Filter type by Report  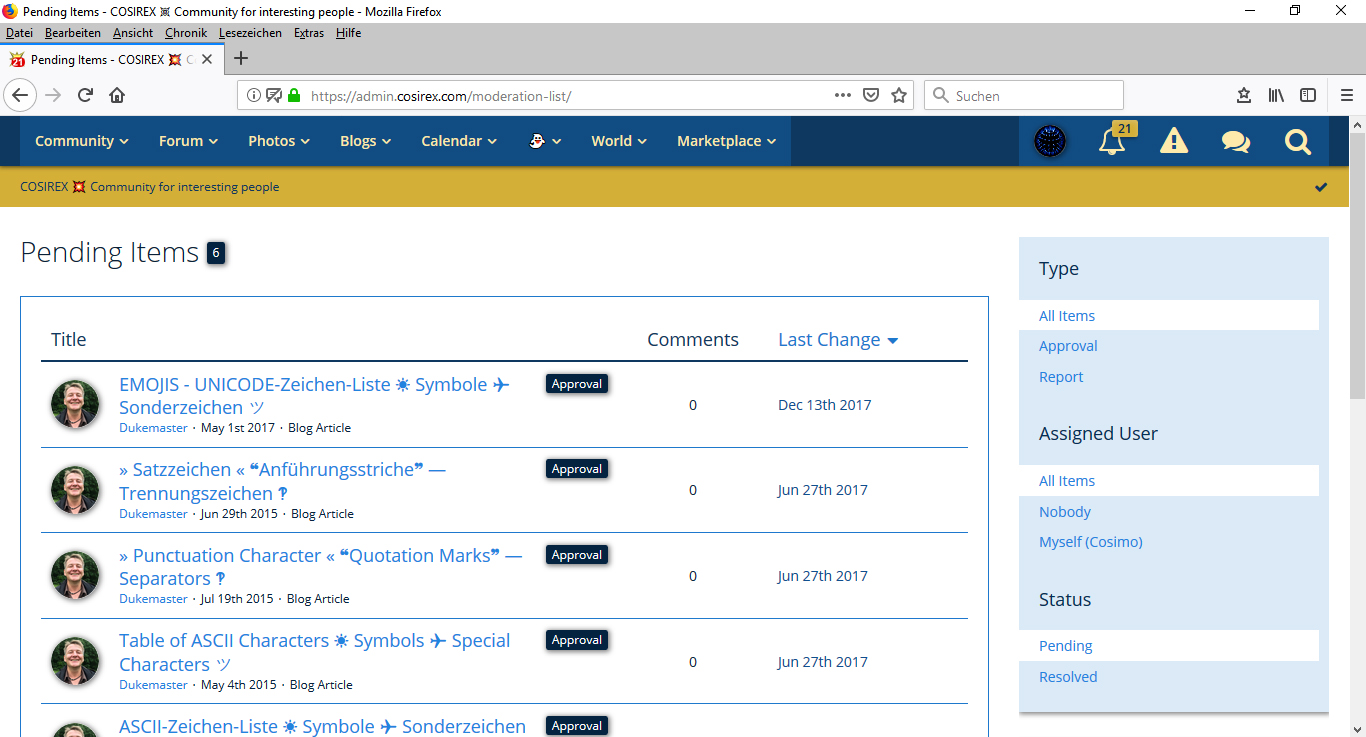(1061, 377)
